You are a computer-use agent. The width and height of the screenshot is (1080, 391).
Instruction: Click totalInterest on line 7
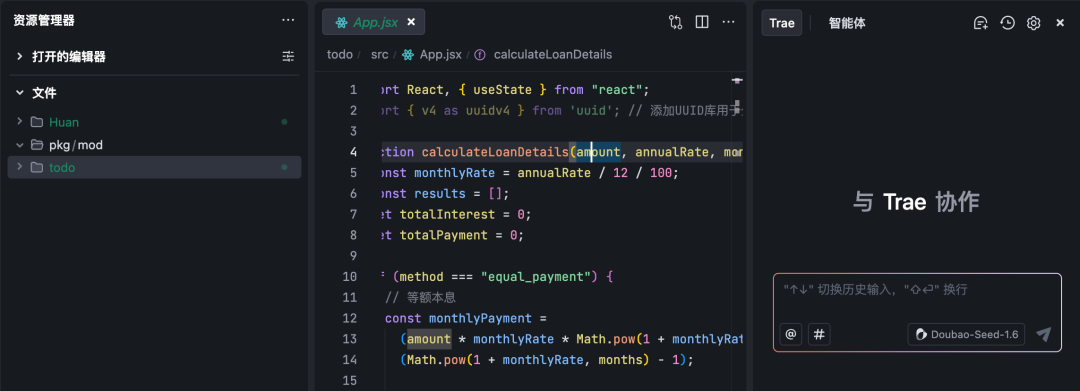pos(448,214)
